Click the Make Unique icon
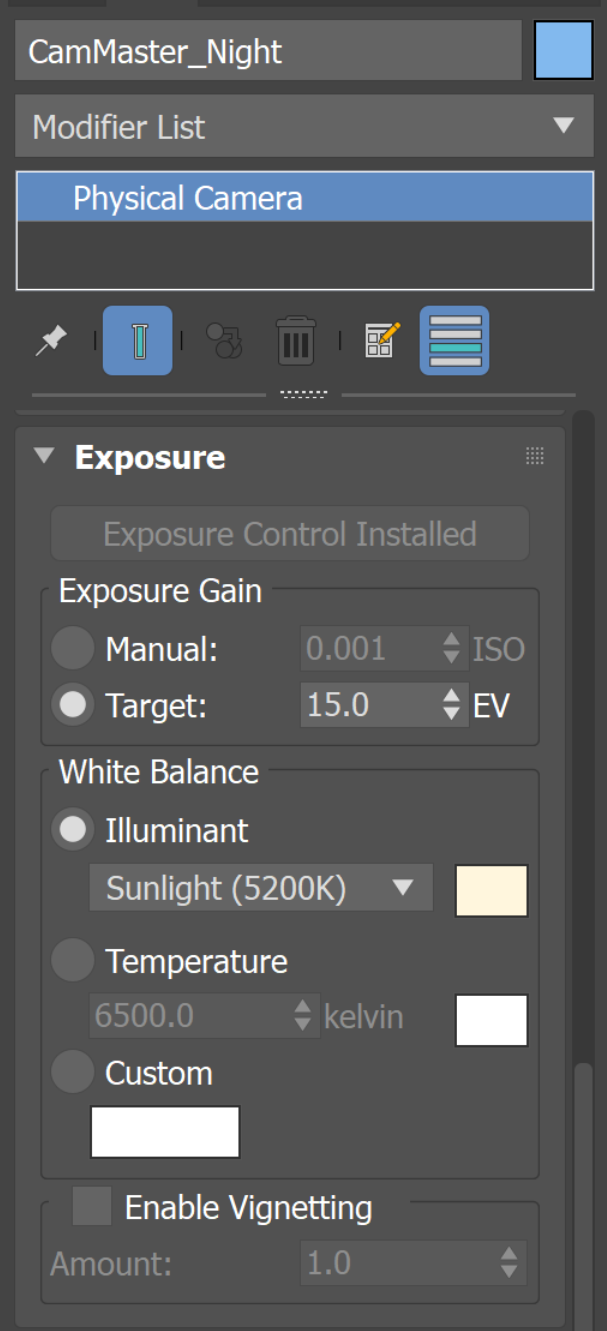This screenshot has height=1331, width=607. pyautogui.click(x=224, y=341)
